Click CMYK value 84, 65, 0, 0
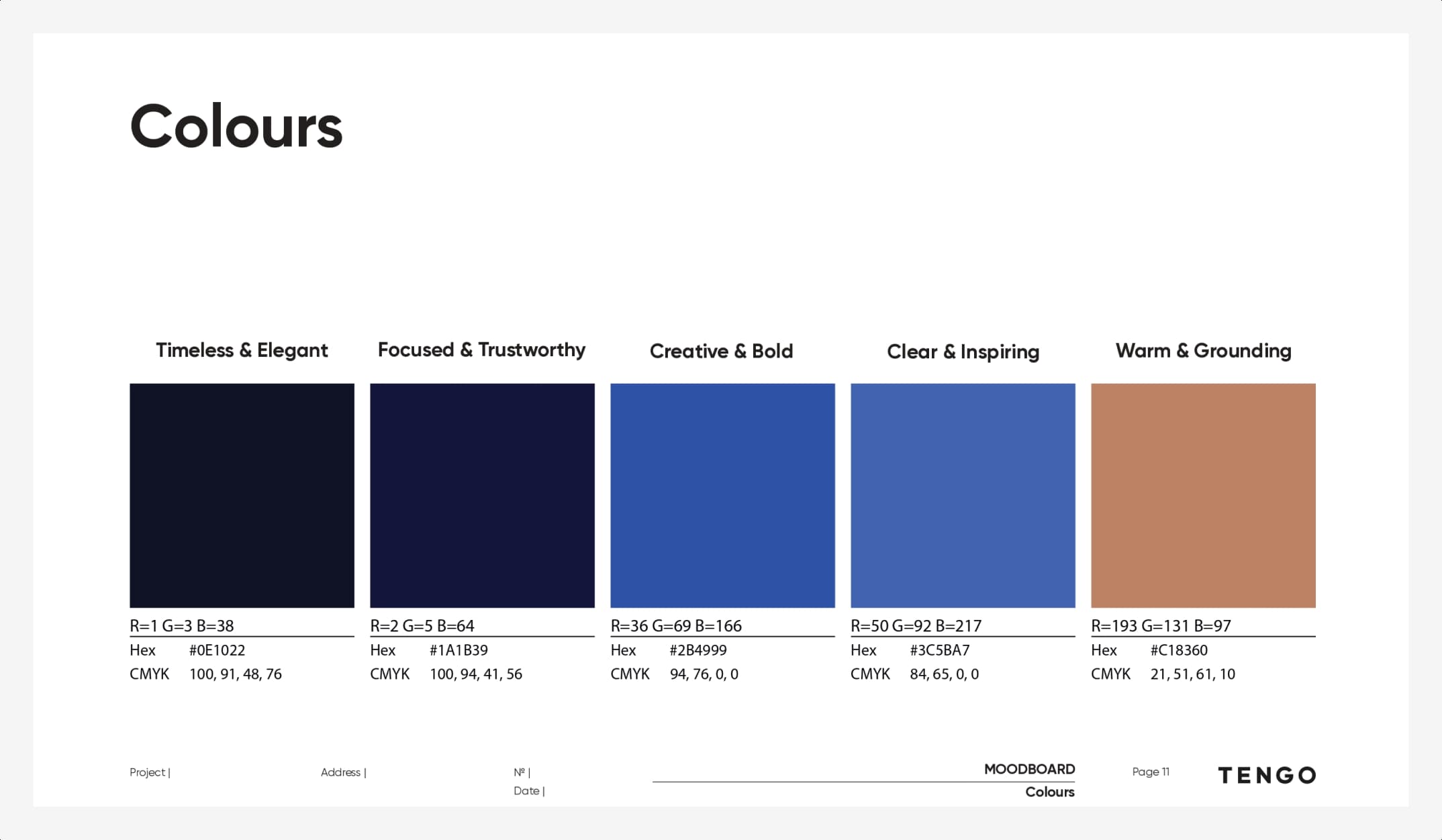This screenshot has width=1442, height=840. pos(944,674)
